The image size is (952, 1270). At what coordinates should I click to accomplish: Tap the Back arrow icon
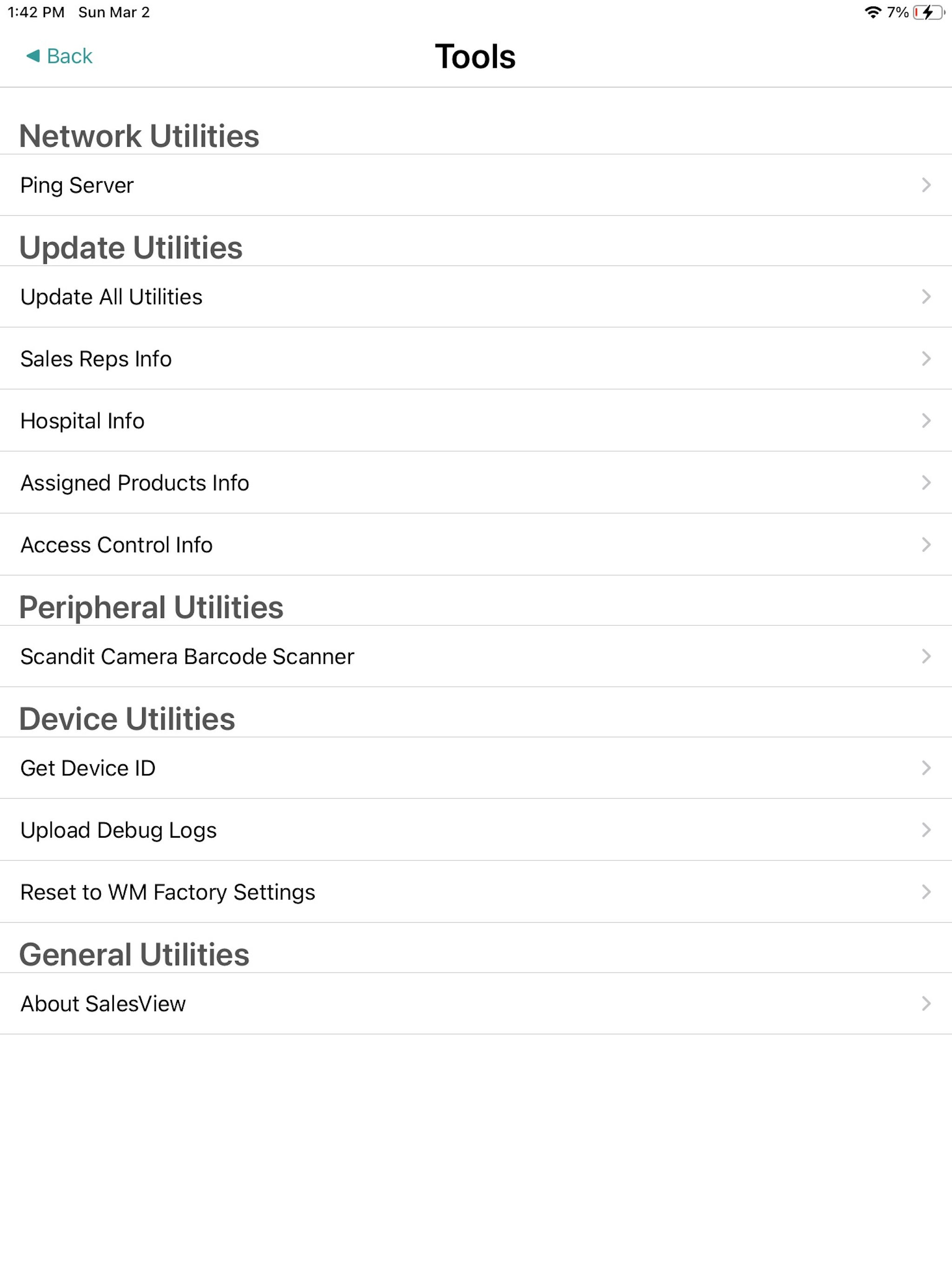33,56
